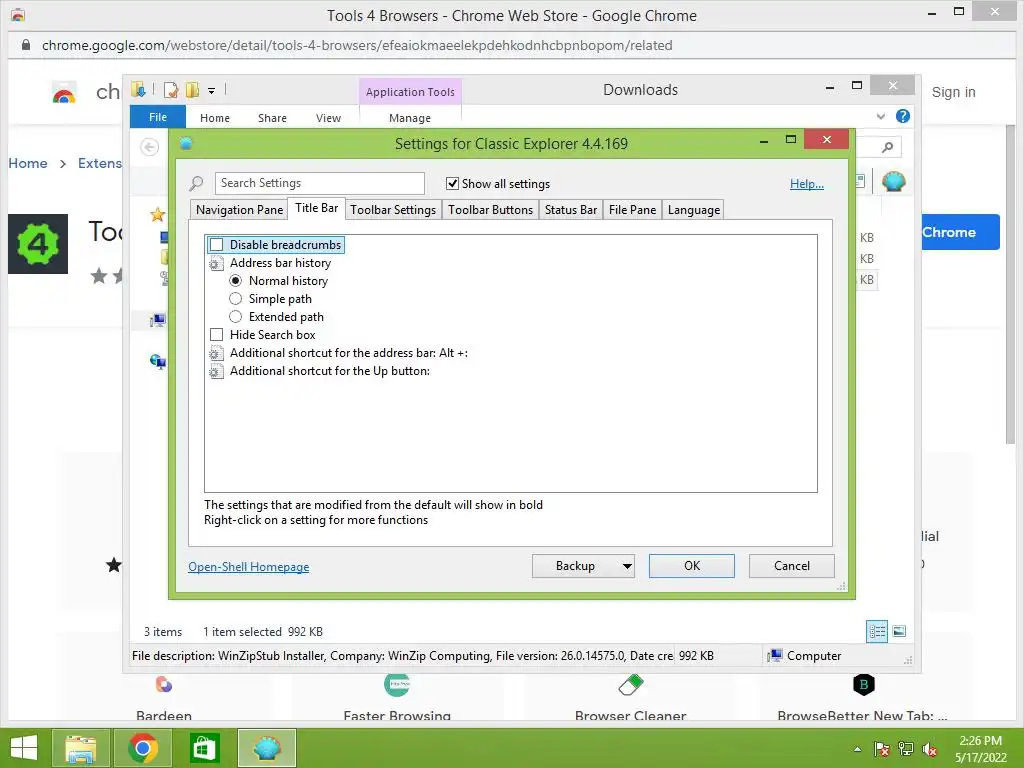
Task: Open the Browser Cleaner extension icon
Action: (x=631, y=684)
